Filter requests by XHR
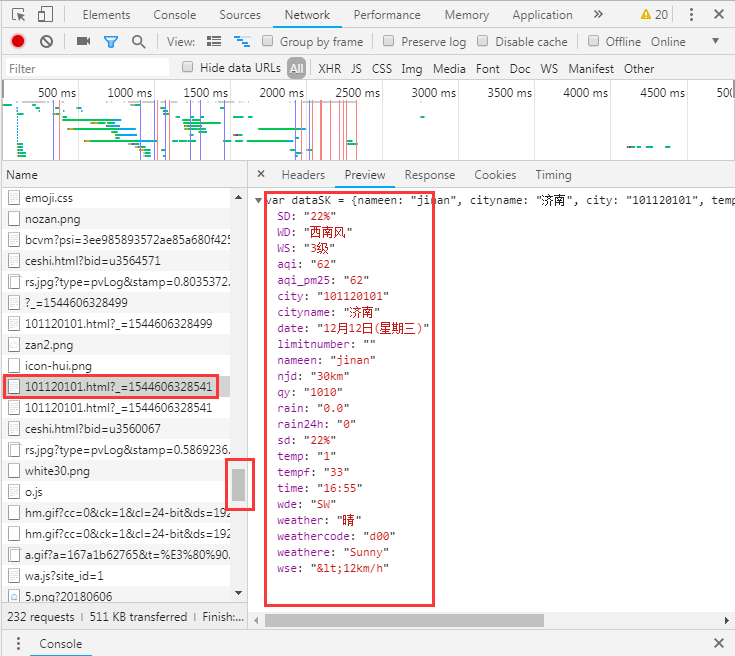 330,68
